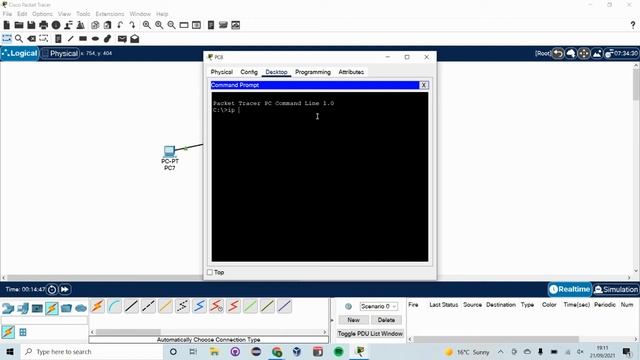Select the Multiuser cloud device category

point(81,308)
